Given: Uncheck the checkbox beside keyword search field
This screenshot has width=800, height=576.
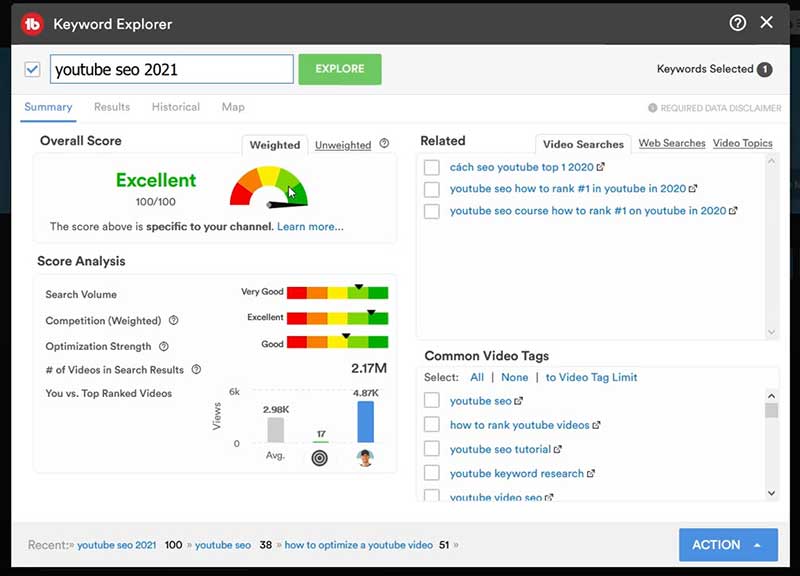Looking at the screenshot, I should point(33,69).
